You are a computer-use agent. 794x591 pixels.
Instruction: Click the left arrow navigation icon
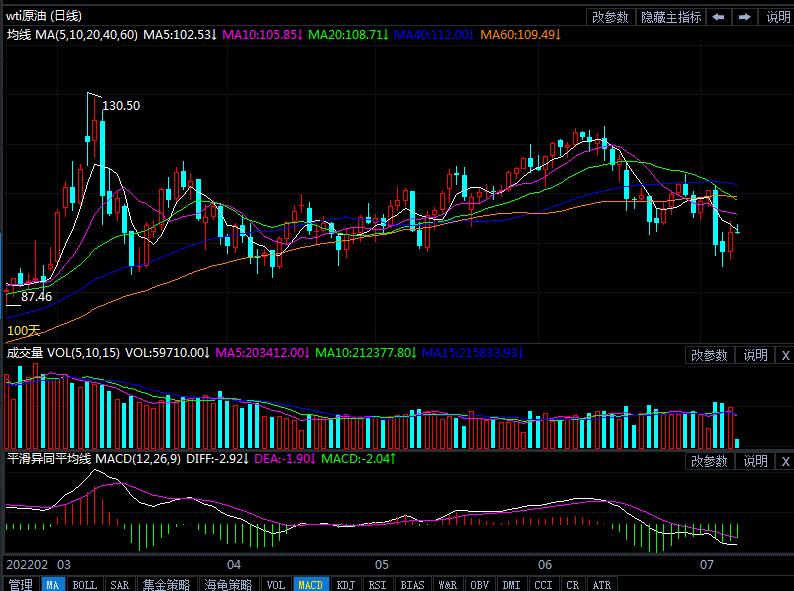[719, 17]
